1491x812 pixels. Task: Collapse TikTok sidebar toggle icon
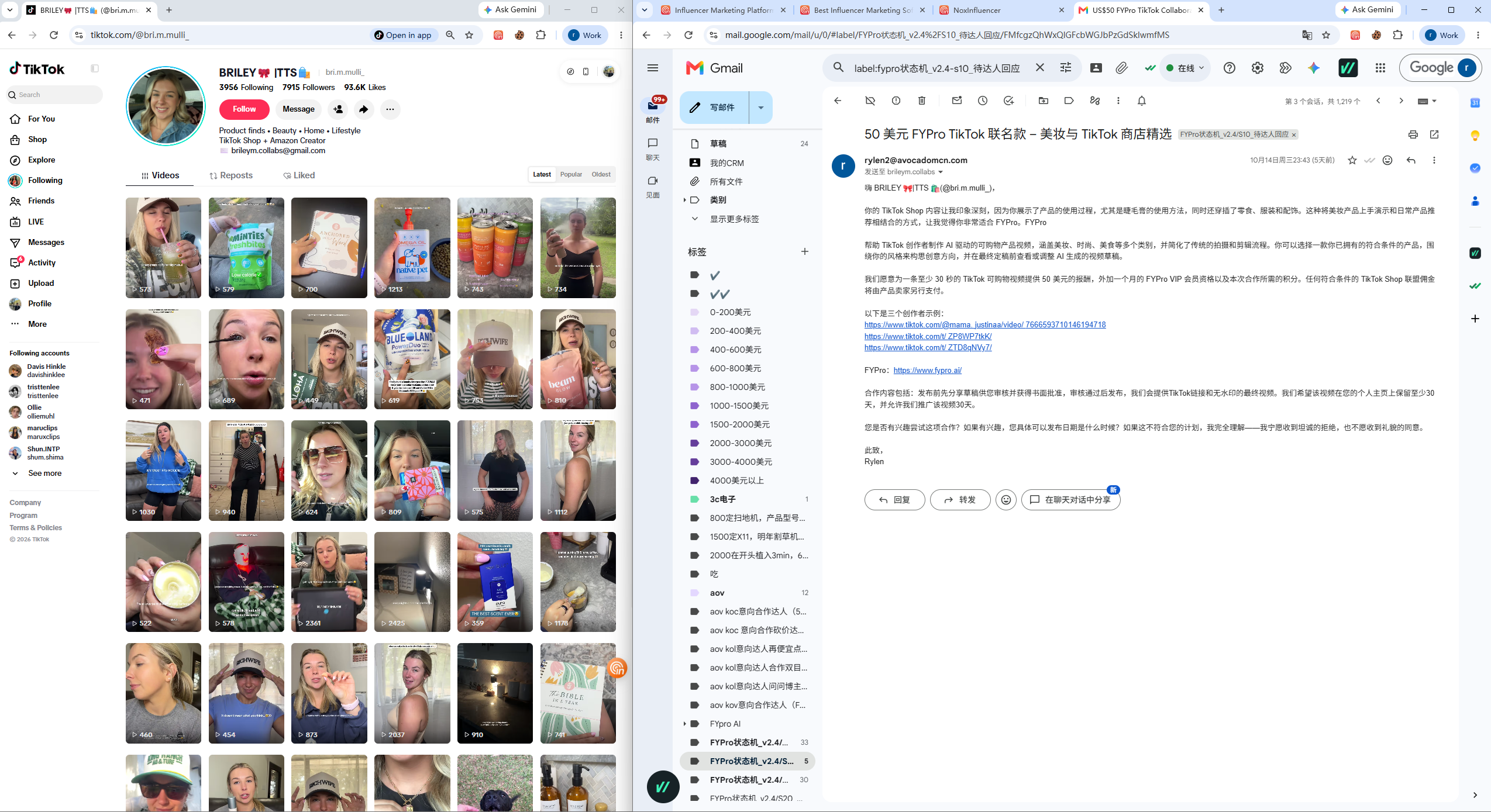tap(95, 68)
